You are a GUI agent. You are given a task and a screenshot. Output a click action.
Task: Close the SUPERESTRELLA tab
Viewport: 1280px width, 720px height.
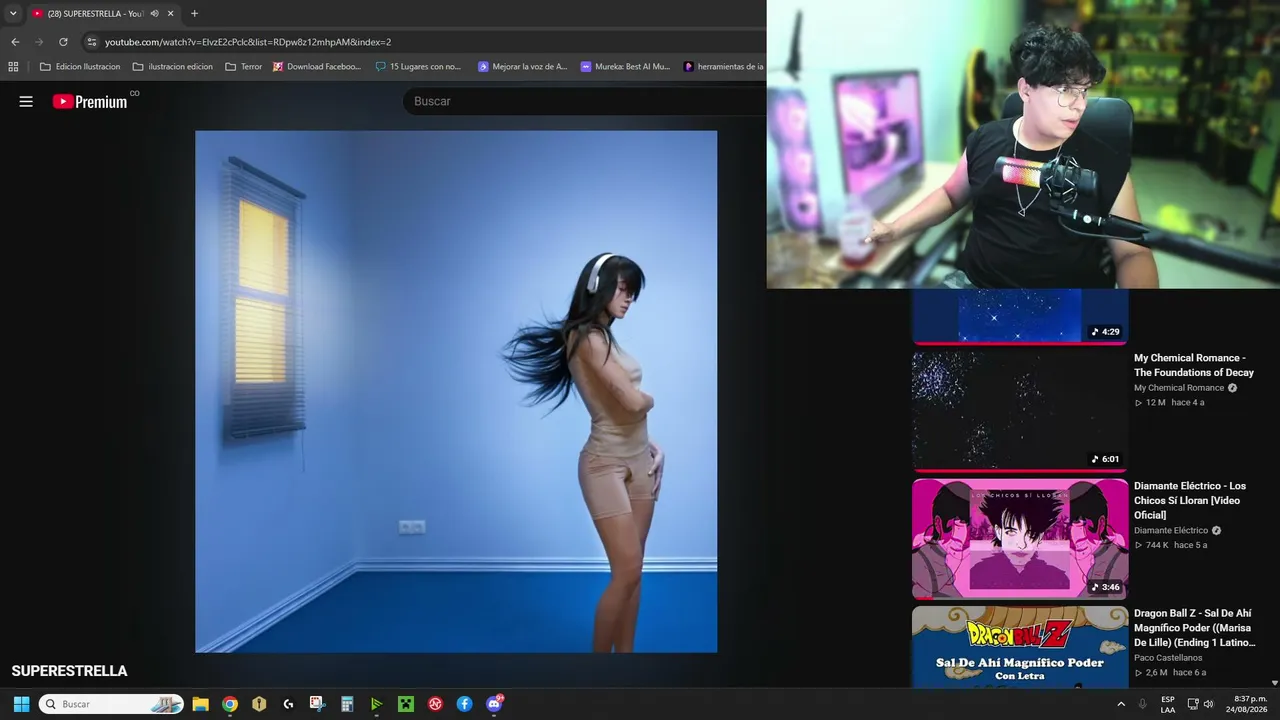pyautogui.click(x=171, y=14)
